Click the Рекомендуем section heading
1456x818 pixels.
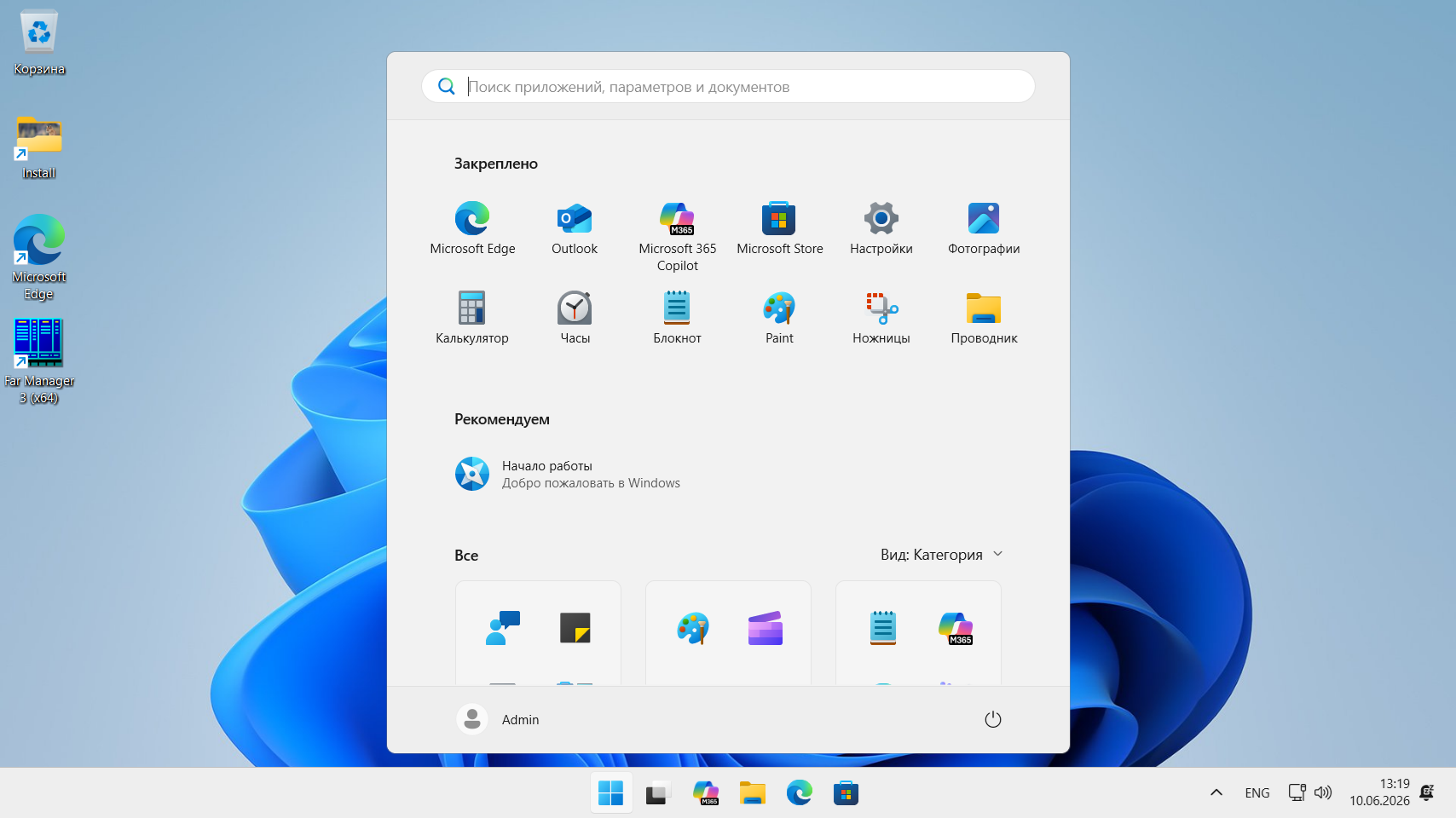pyautogui.click(x=502, y=419)
